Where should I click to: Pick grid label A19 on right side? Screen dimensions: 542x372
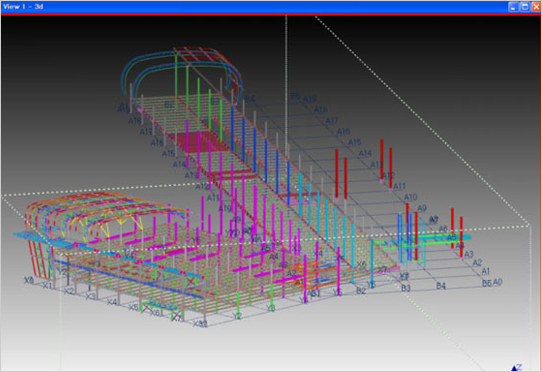(310, 99)
